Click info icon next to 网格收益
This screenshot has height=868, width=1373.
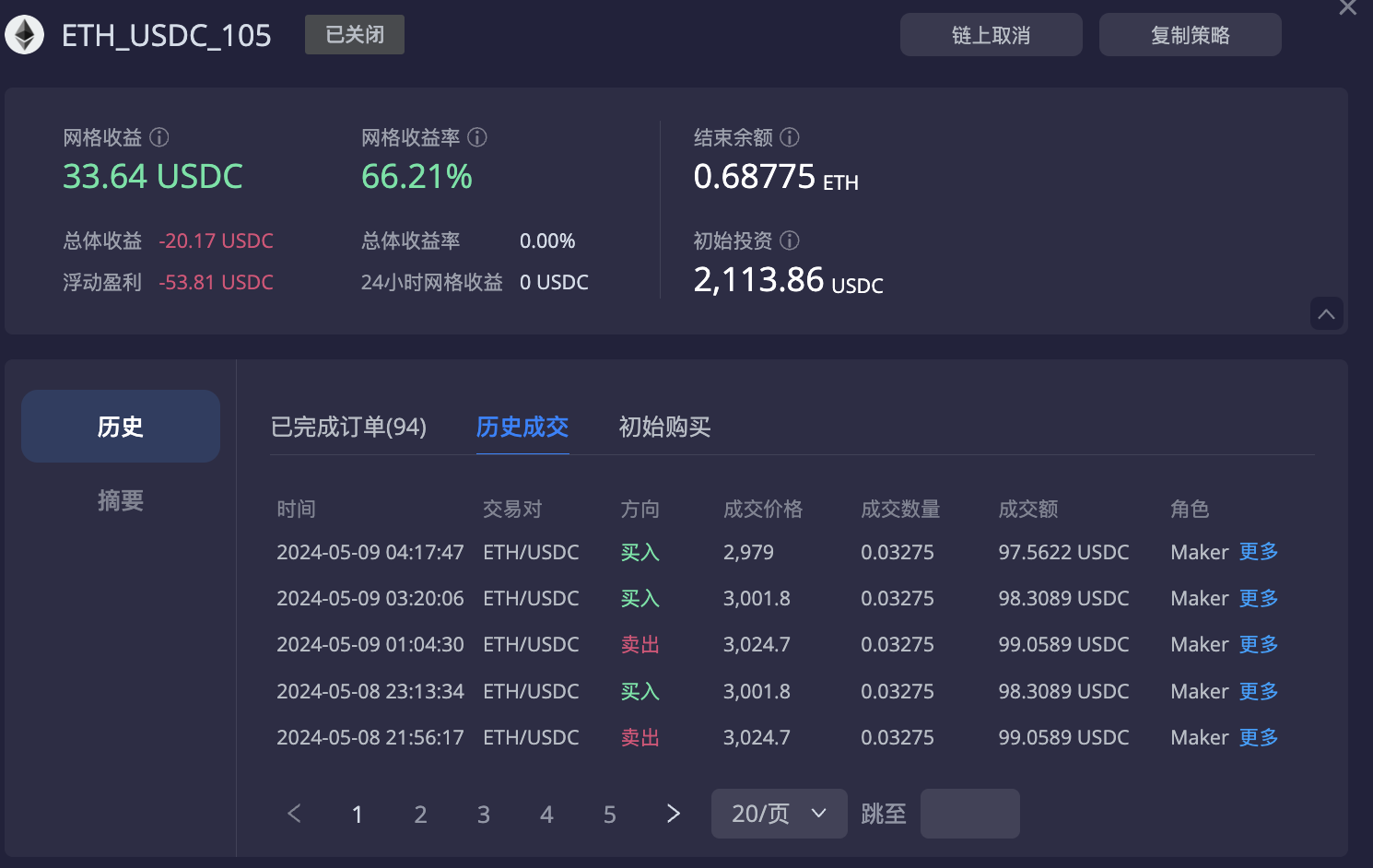point(159,137)
